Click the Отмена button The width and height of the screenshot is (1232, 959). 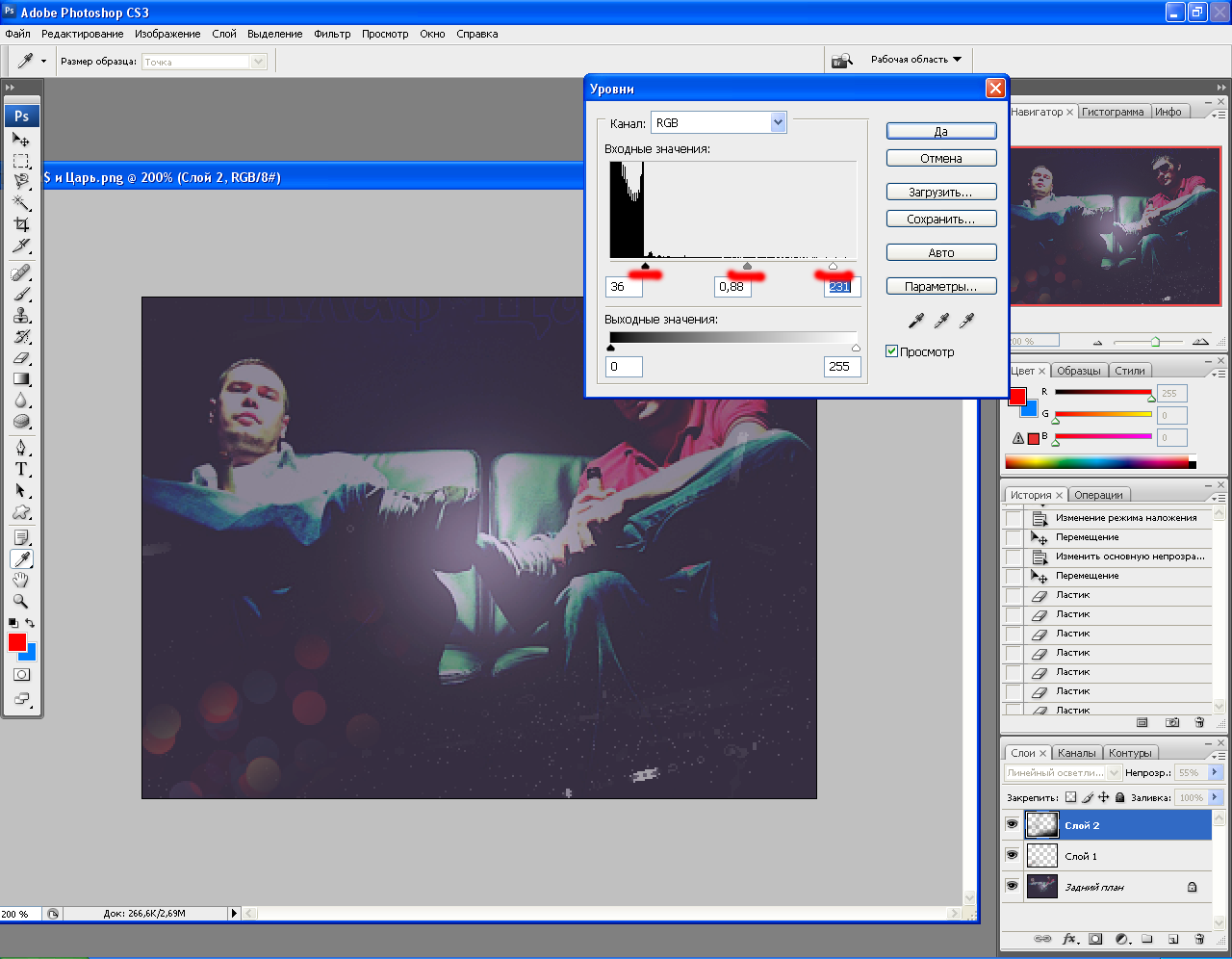coord(940,159)
